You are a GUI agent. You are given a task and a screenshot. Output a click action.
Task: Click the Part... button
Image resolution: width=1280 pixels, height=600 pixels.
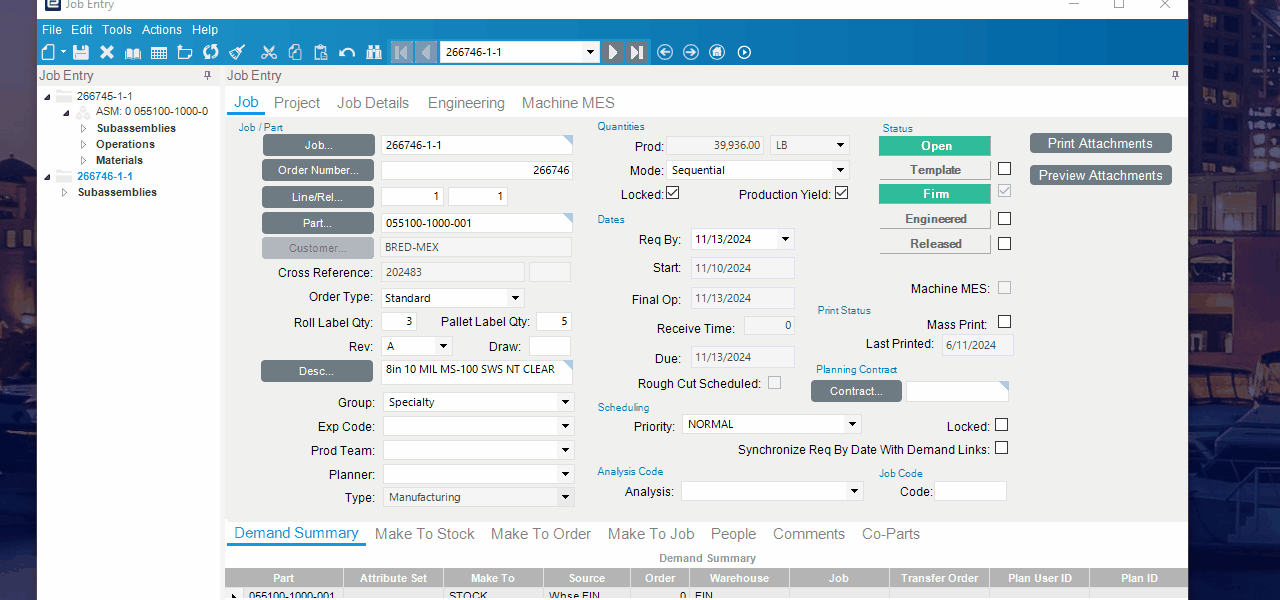pos(319,223)
